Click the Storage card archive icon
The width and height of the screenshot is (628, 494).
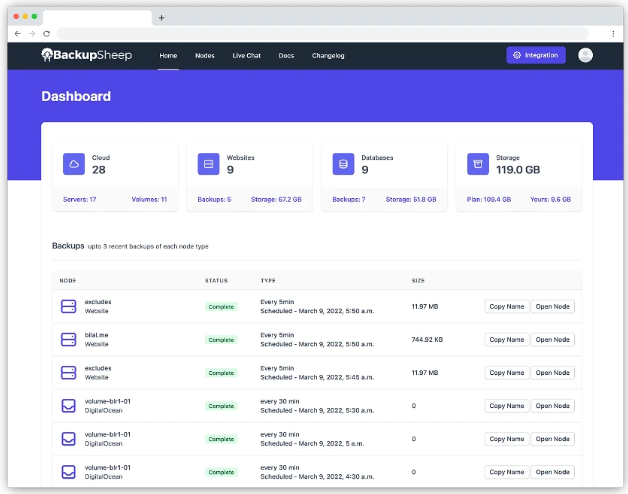click(478, 164)
